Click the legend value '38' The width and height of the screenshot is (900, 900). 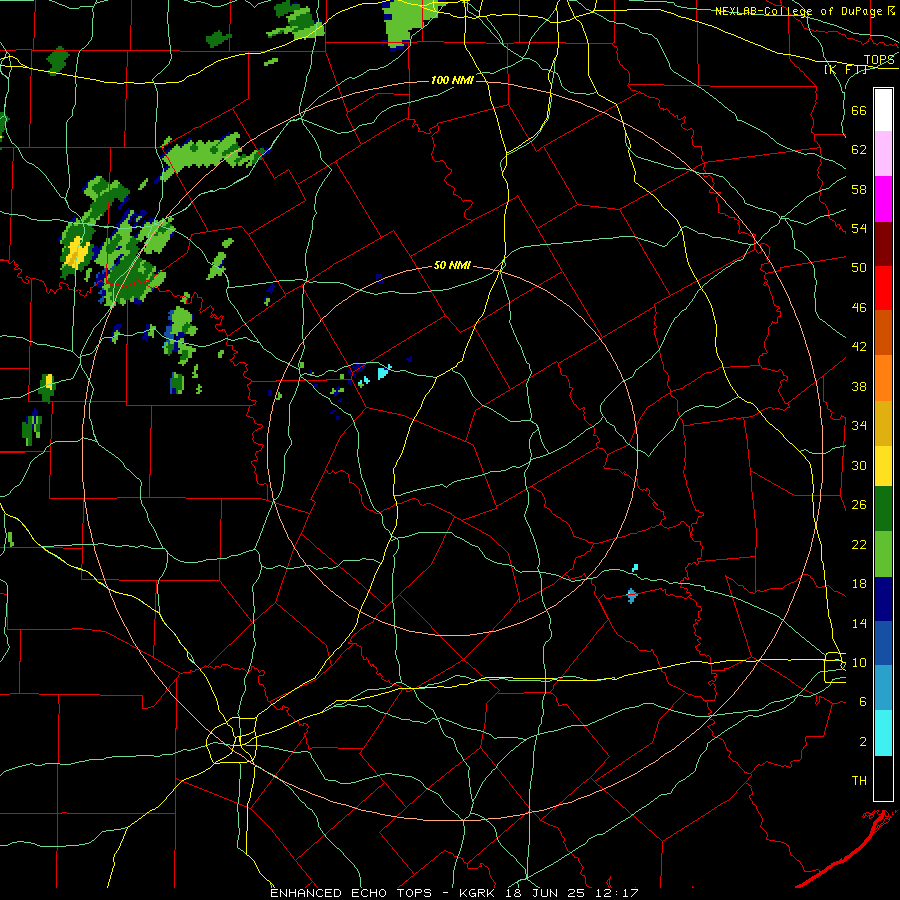[x=859, y=386]
